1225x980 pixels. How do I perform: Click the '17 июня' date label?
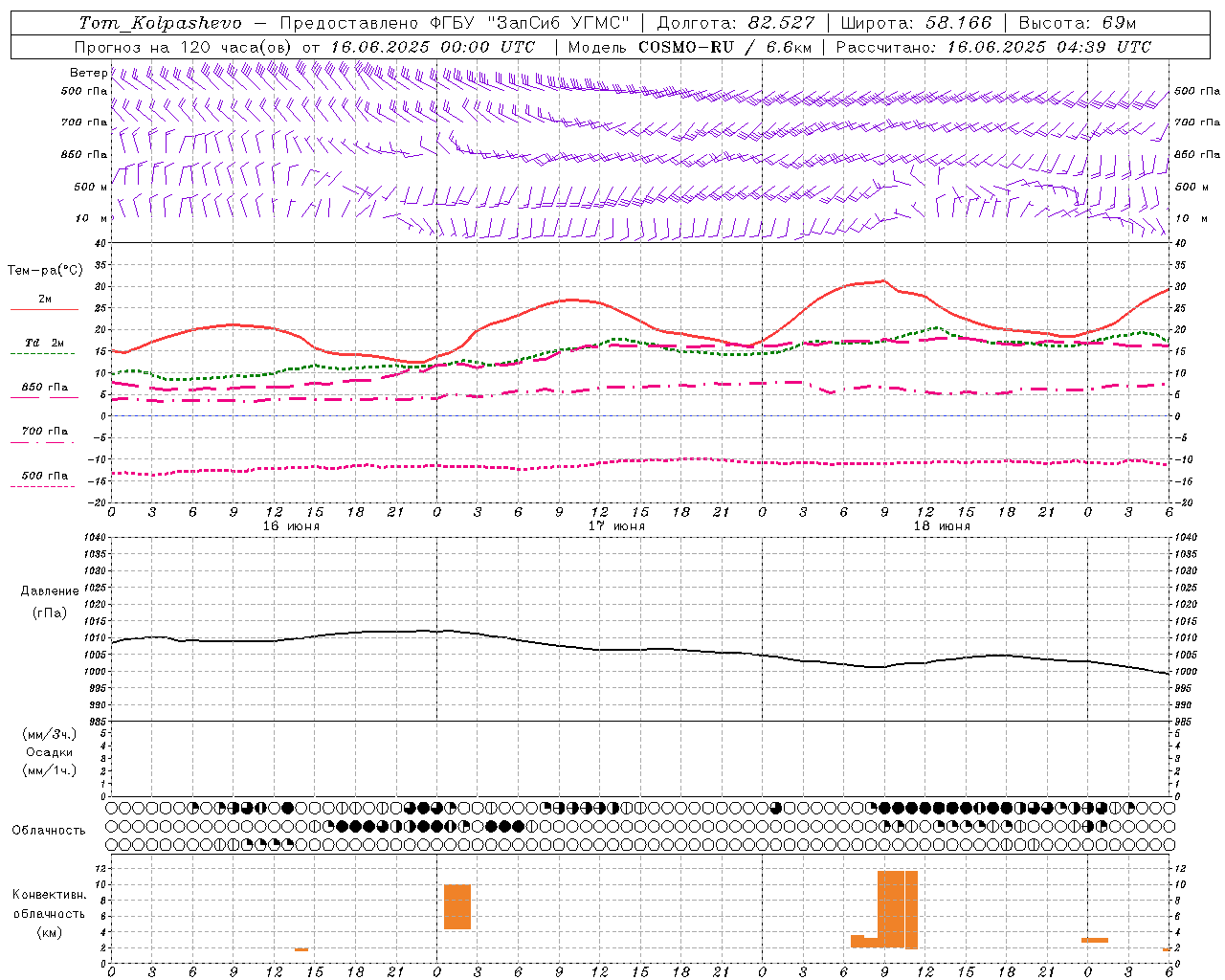[x=616, y=526]
